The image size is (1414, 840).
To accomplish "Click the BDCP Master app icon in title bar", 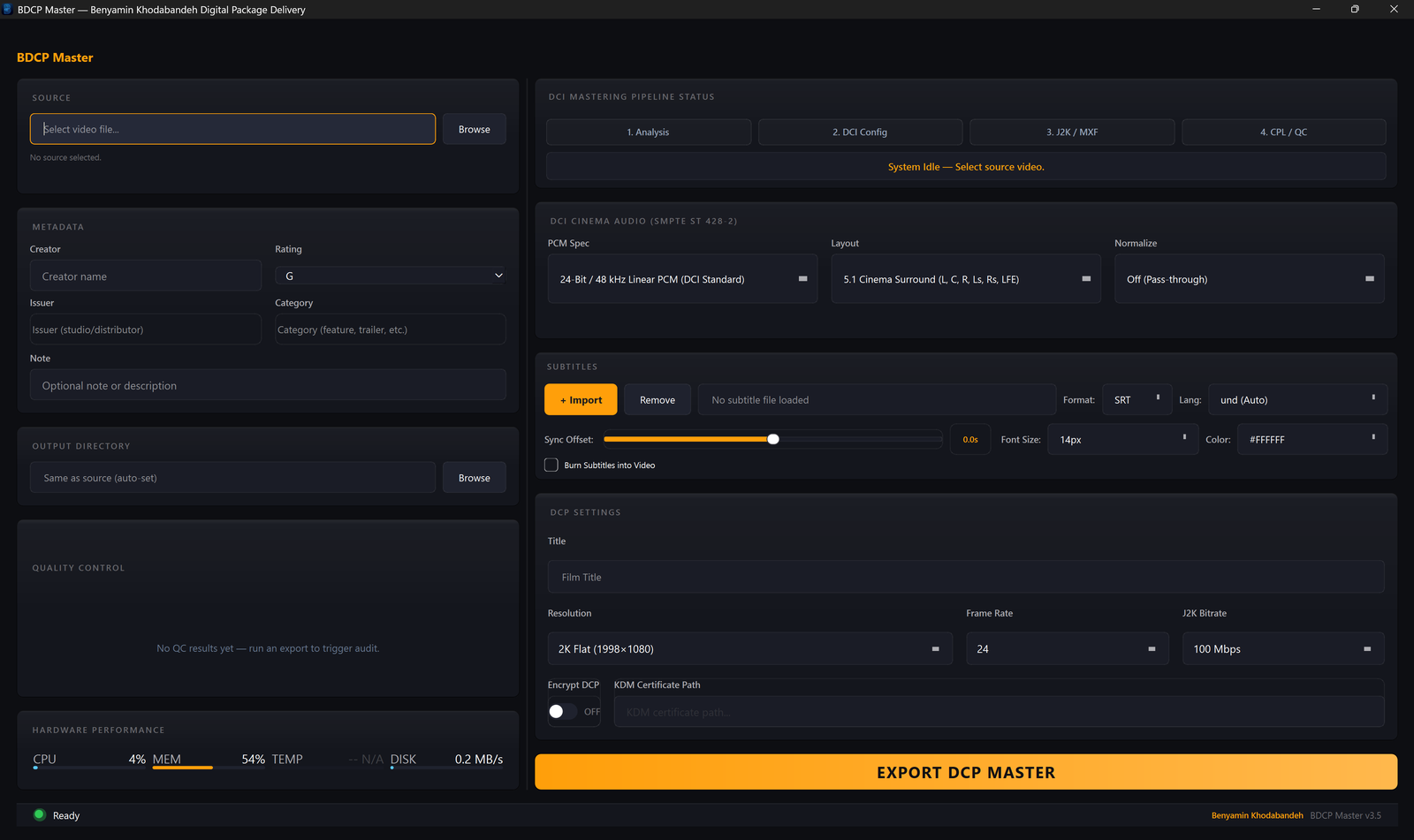I will (8, 10).
